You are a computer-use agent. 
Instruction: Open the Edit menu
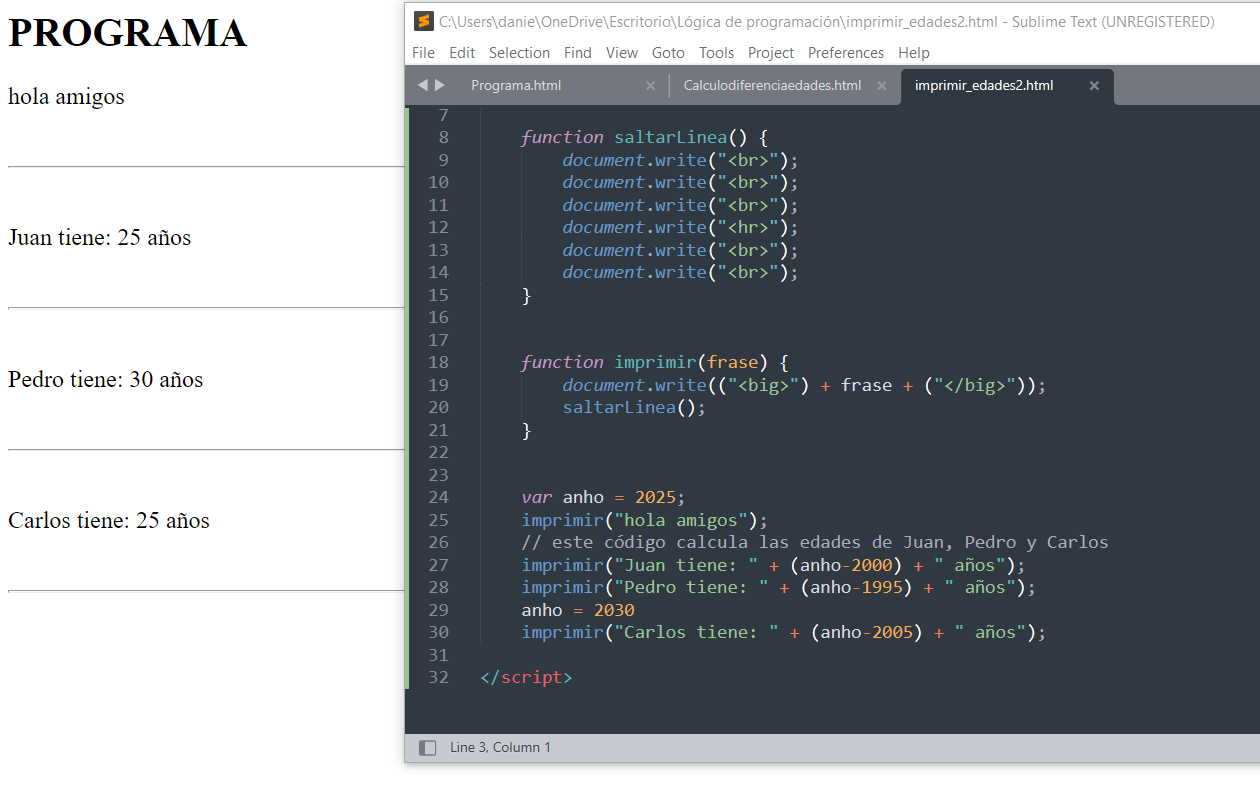tap(462, 53)
